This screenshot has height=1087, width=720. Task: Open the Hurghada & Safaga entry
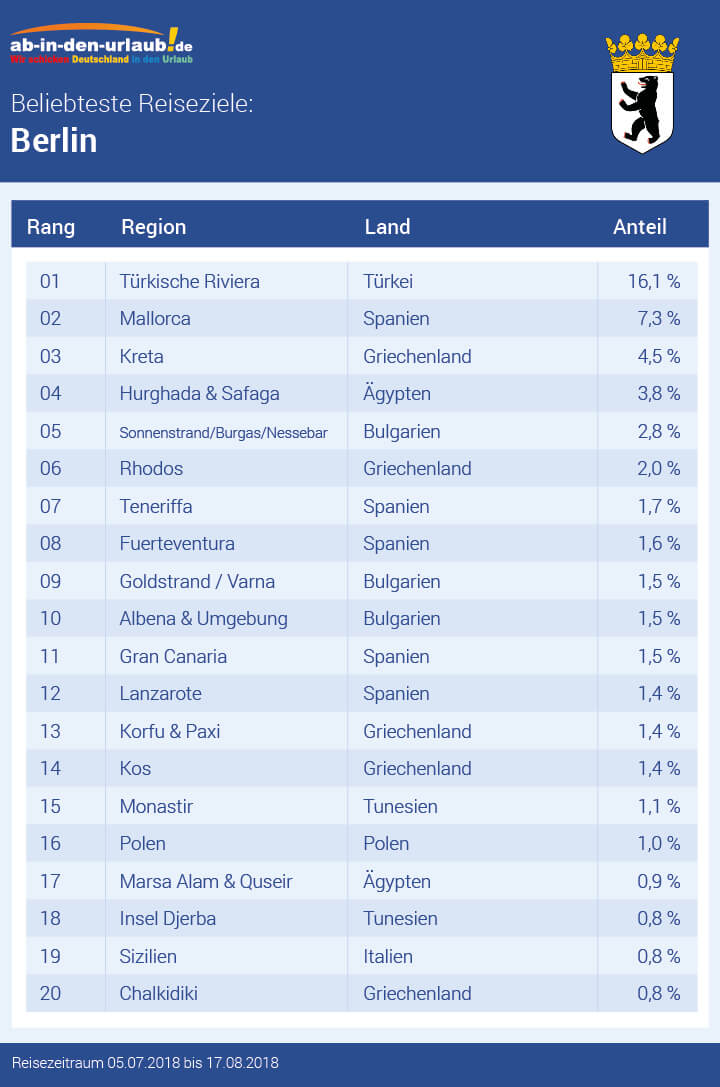tap(199, 394)
